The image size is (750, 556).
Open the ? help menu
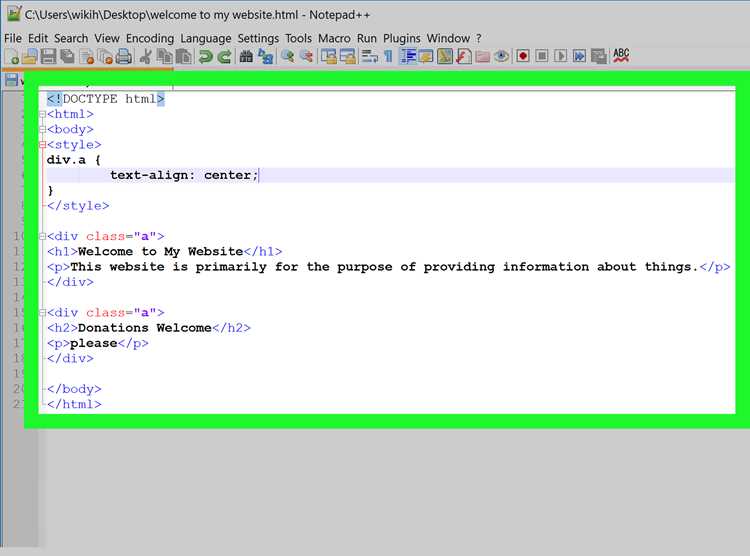click(478, 38)
